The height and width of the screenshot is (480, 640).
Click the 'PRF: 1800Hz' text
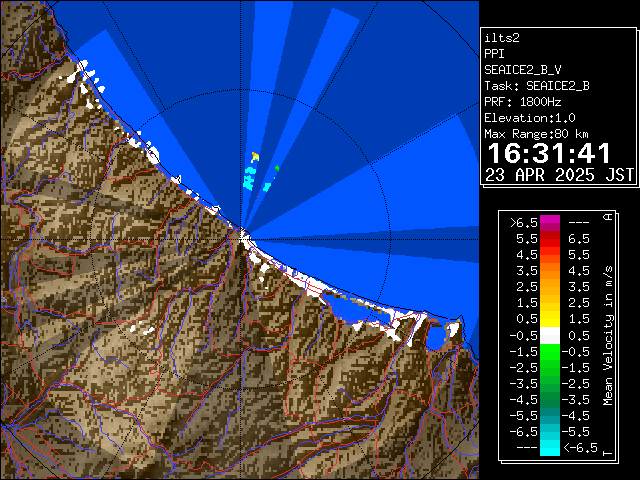(522, 102)
